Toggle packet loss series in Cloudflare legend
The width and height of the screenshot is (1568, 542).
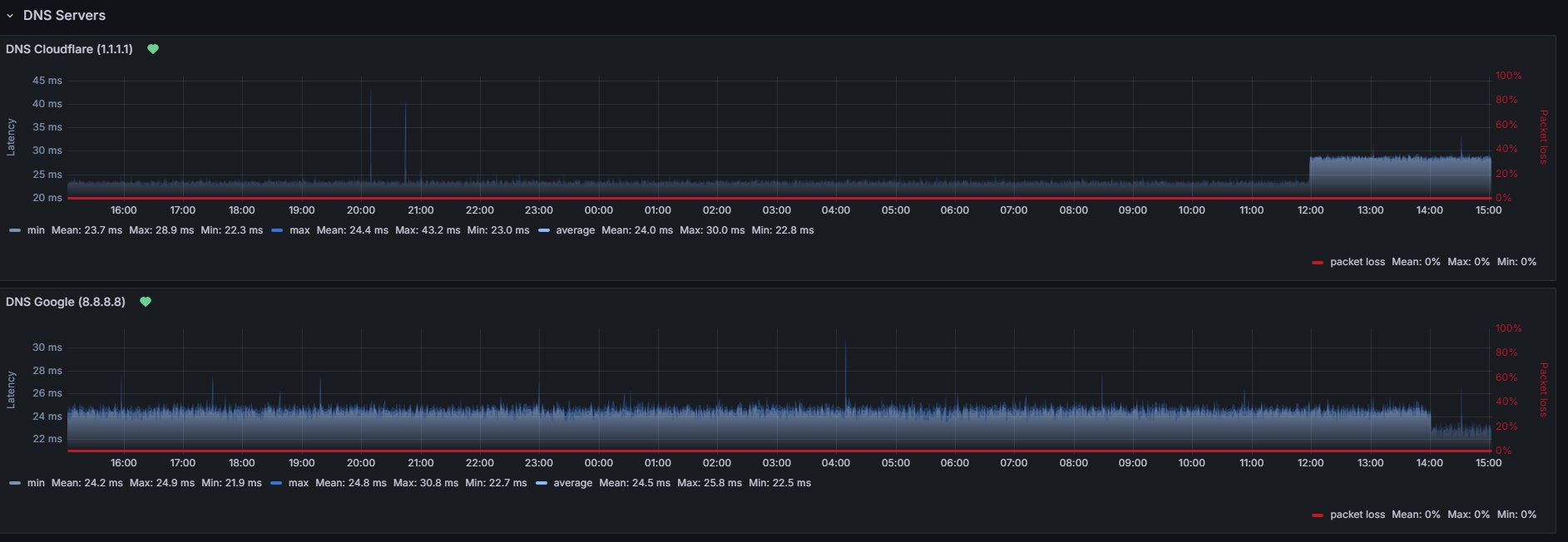(1357, 262)
